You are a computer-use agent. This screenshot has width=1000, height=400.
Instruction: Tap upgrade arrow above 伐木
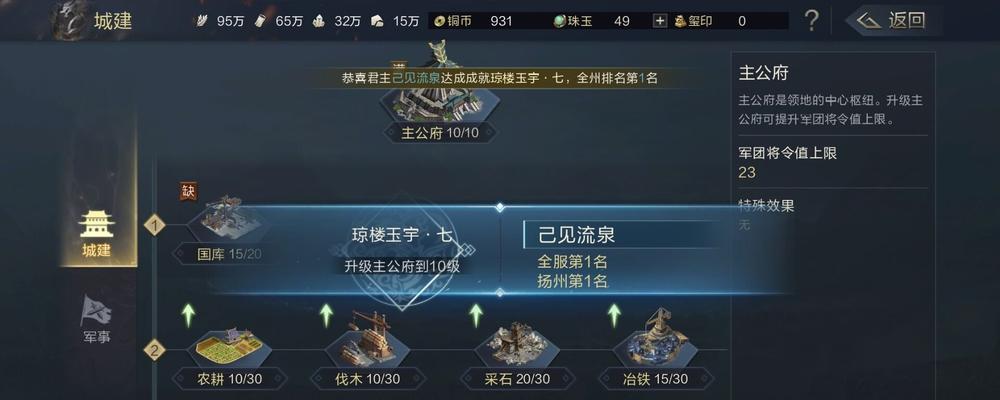pos(326,315)
